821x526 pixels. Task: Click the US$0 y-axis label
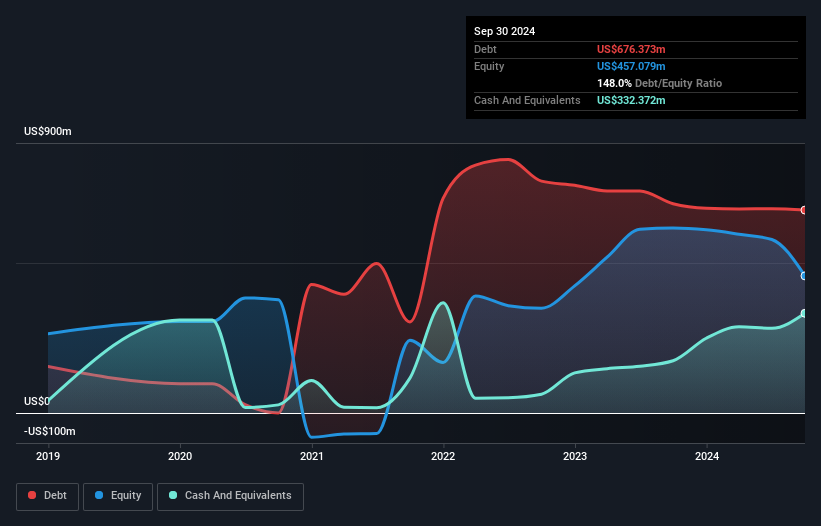[37, 401]
